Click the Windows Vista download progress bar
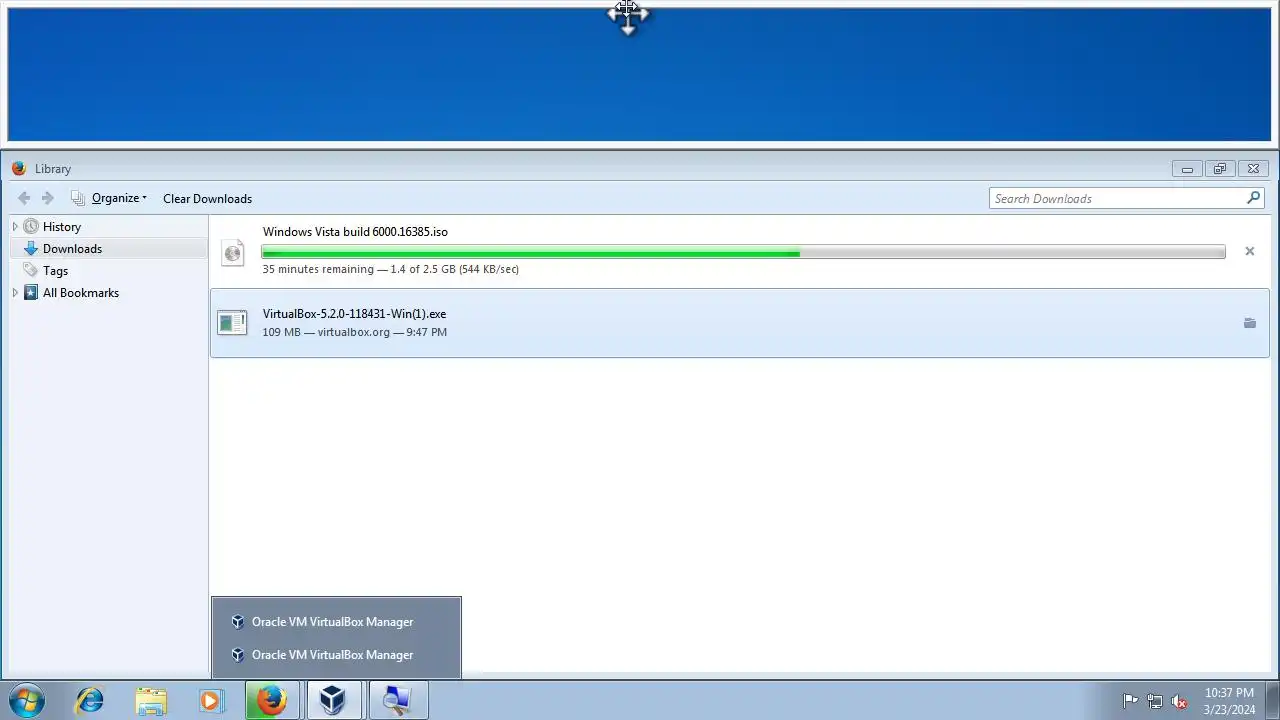The height and width of the screenshot is (720, 1280). click(743, 253)
